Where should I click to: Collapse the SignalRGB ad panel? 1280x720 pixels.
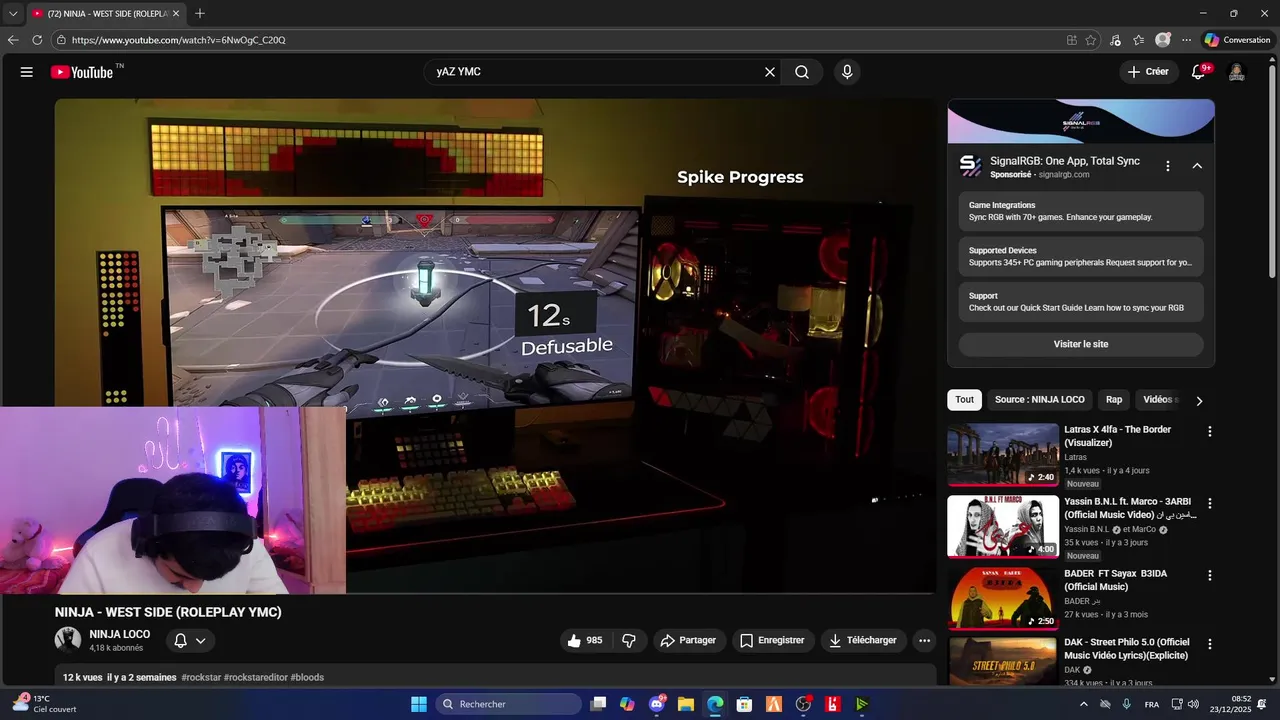(1197, 166)
